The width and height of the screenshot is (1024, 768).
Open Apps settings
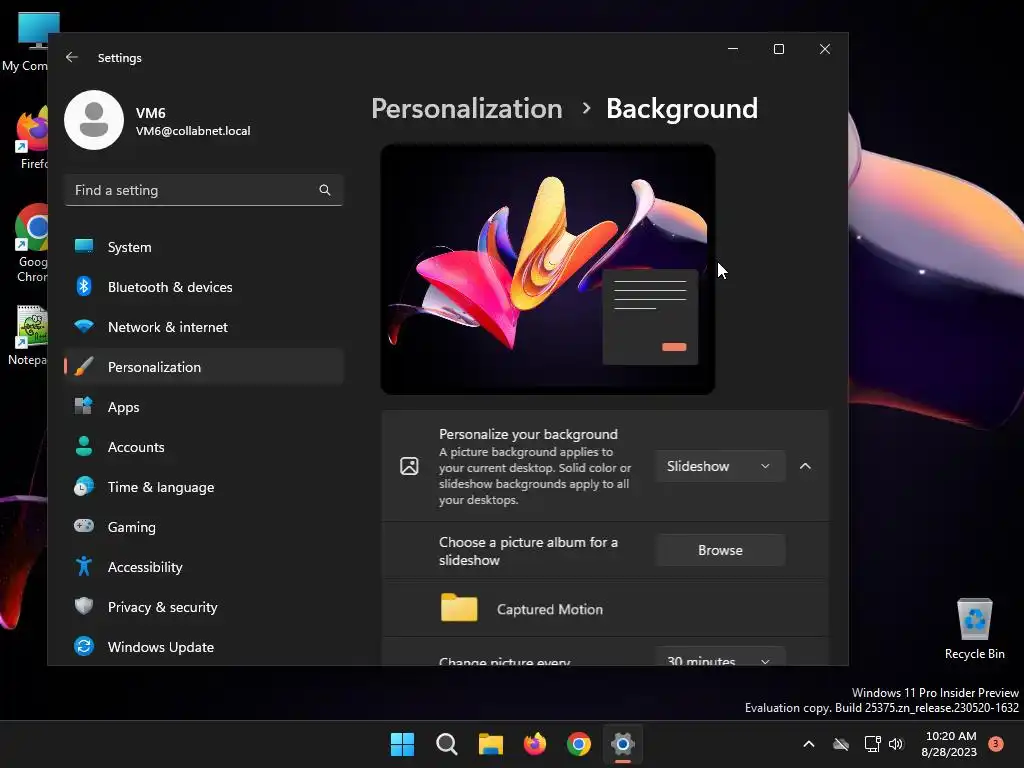tap(204, 407)
